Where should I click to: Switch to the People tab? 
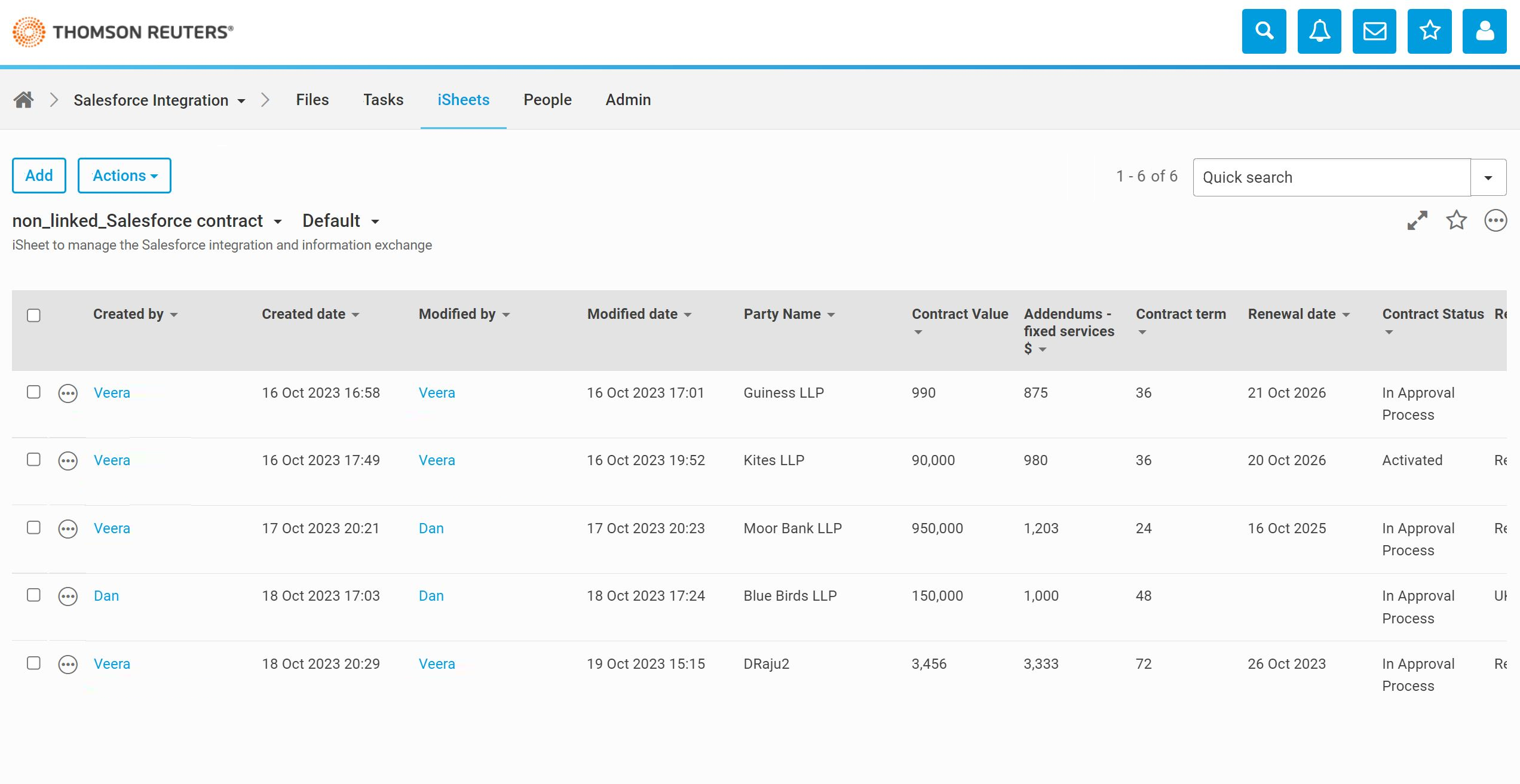point(547,100)
